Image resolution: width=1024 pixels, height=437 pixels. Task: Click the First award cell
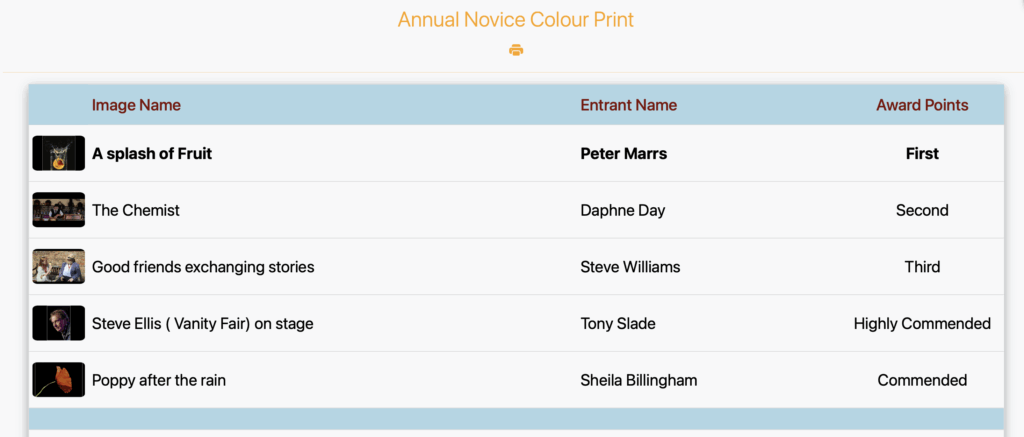(x=922, y=154)
